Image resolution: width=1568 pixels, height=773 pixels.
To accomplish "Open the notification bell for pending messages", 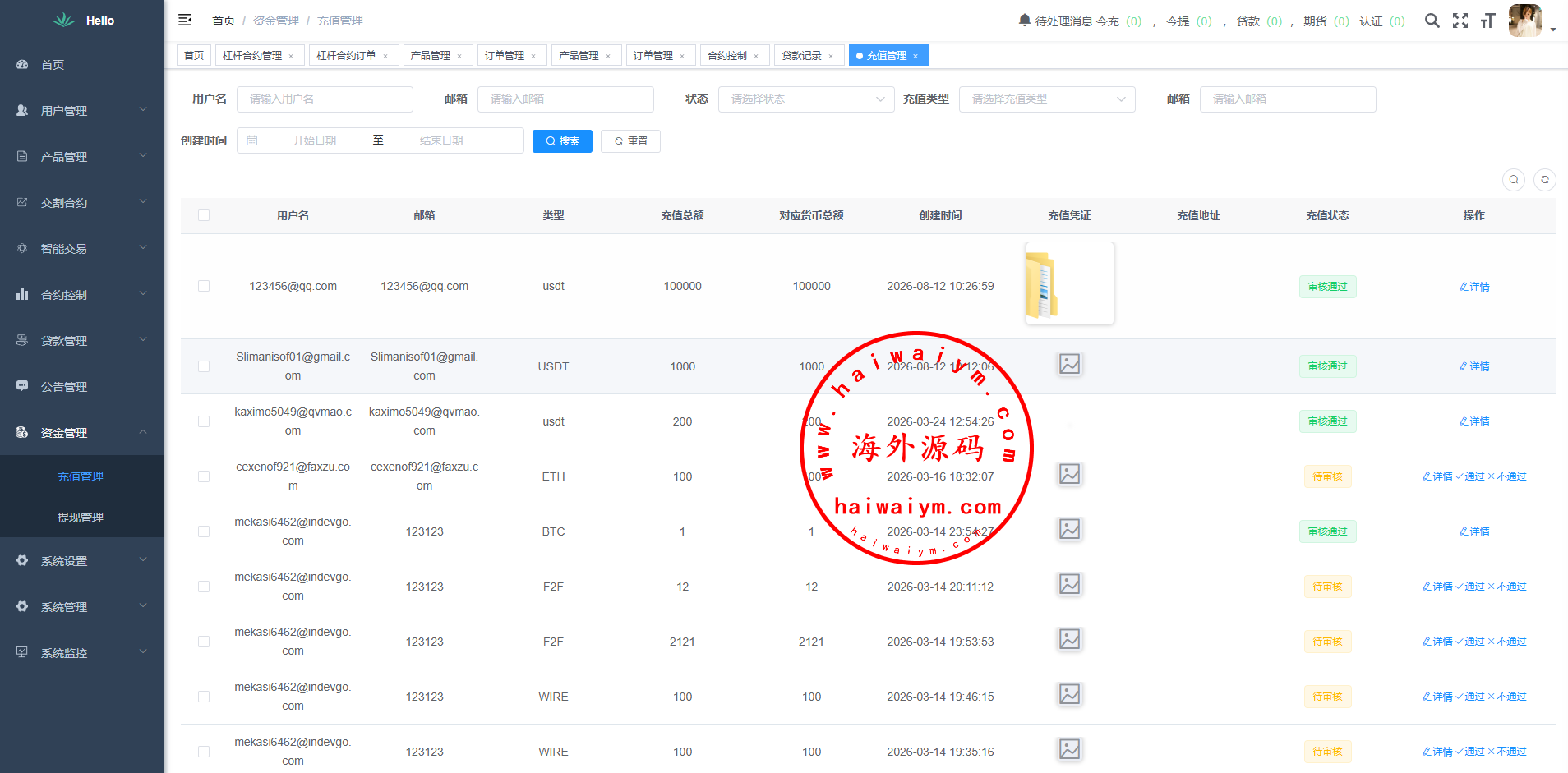I will 1024,20.
